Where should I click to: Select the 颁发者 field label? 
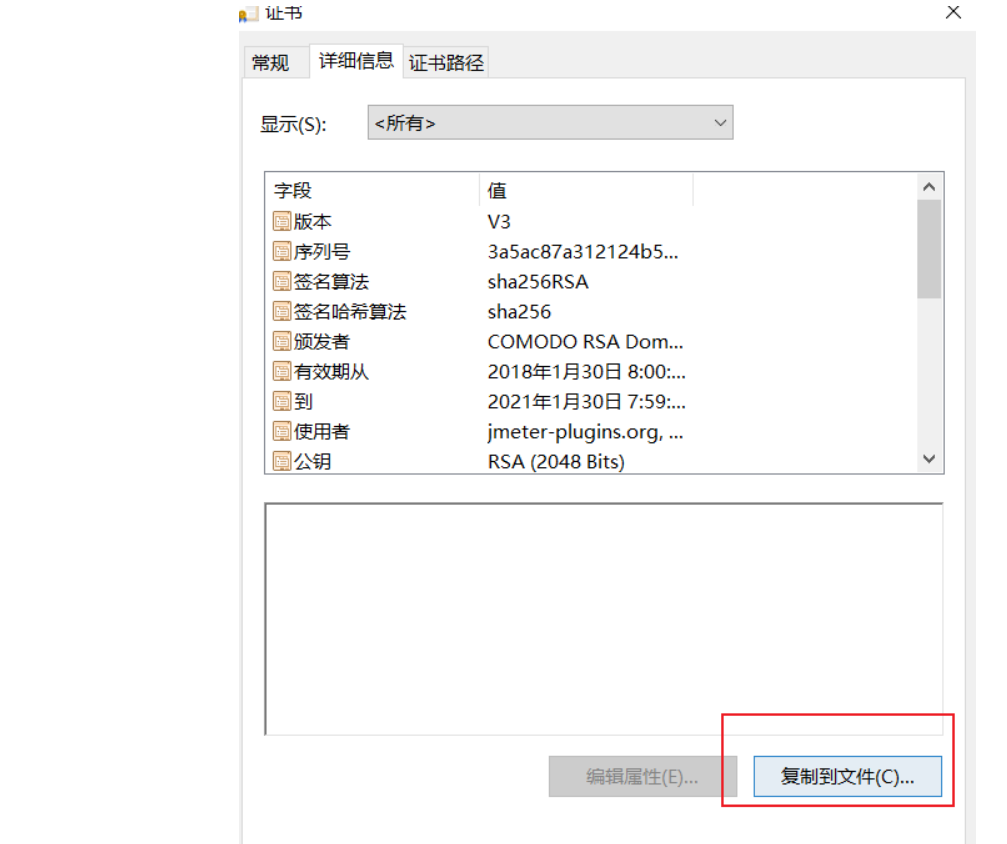point(322,341)
